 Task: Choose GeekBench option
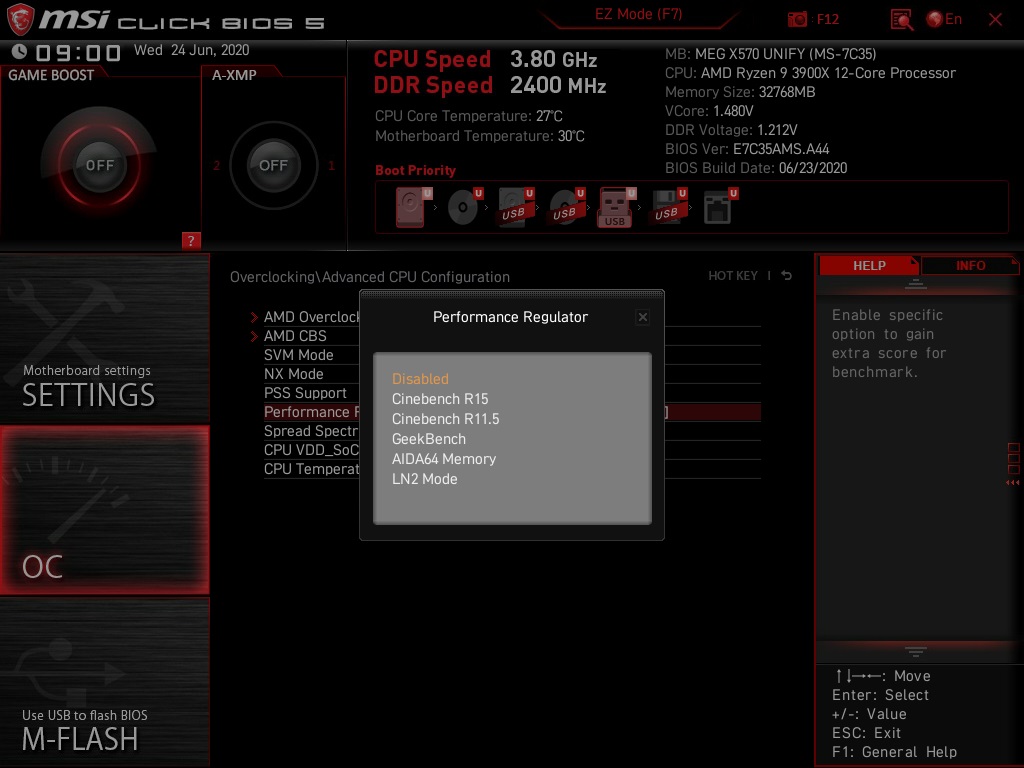pyautogui.click(x=428, y=439)
